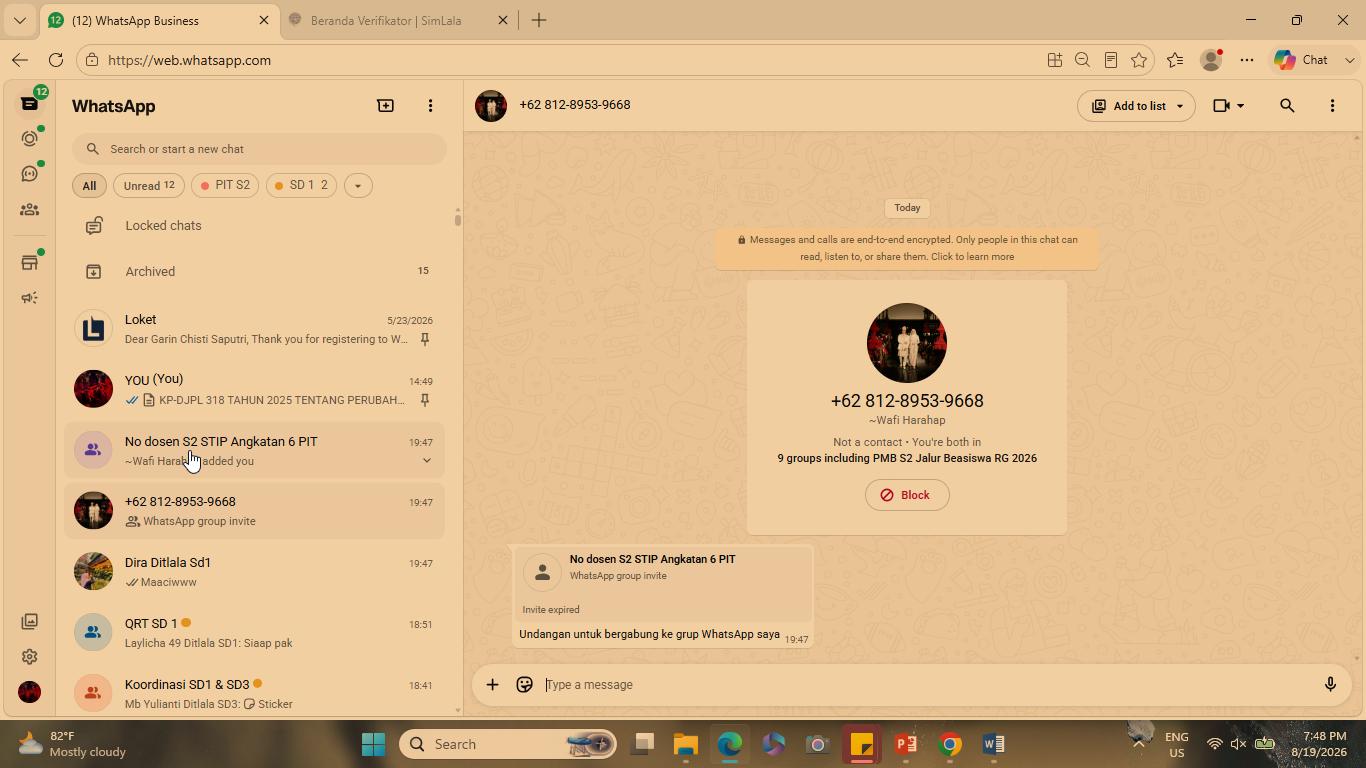Search messages in this chat with magnifier icon
The image size is (1366, 768).
point(1287,106)
